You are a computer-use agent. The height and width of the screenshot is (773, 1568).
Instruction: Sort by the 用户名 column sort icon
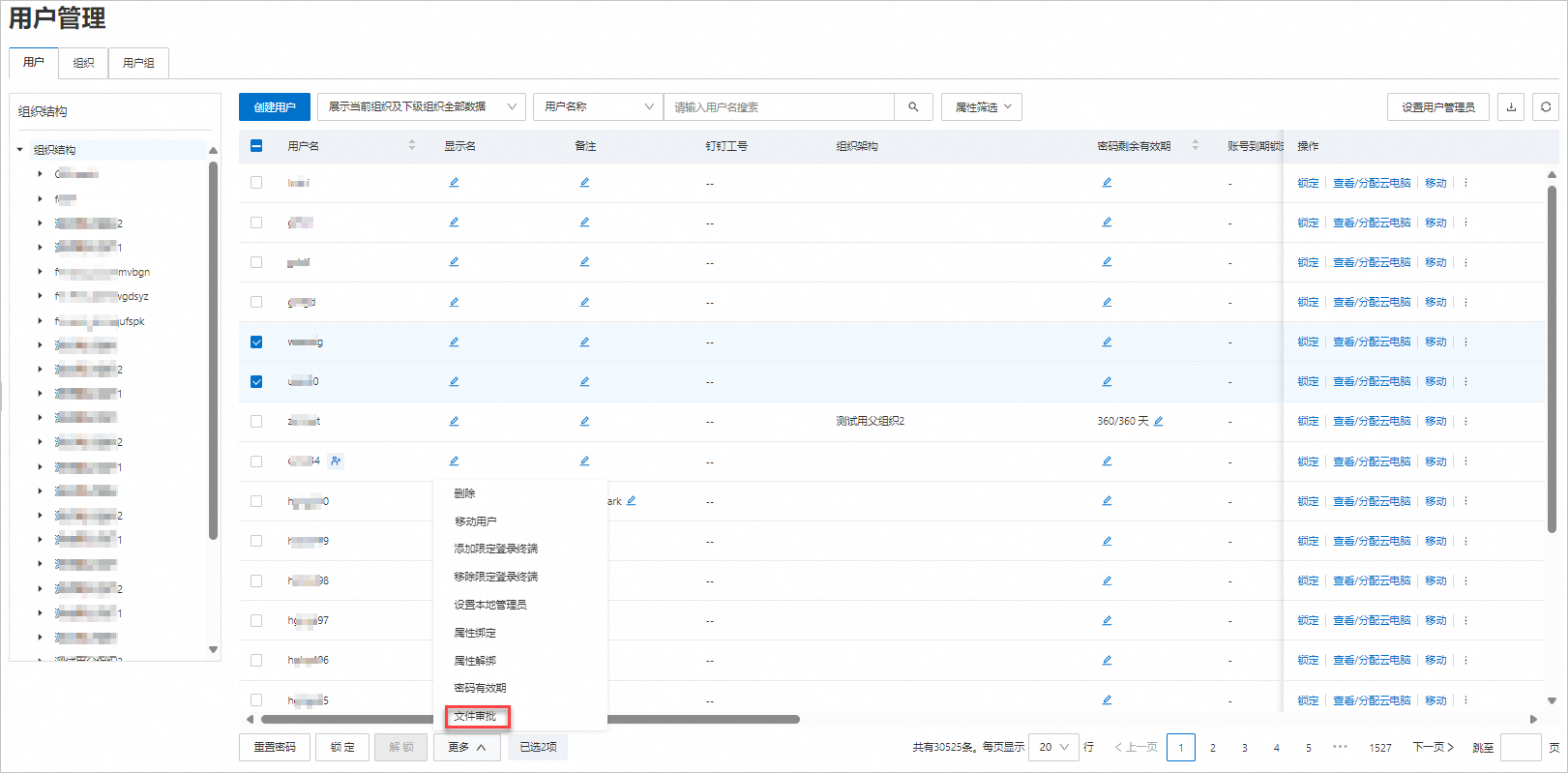pyautogui.click(x=412, y=145)
